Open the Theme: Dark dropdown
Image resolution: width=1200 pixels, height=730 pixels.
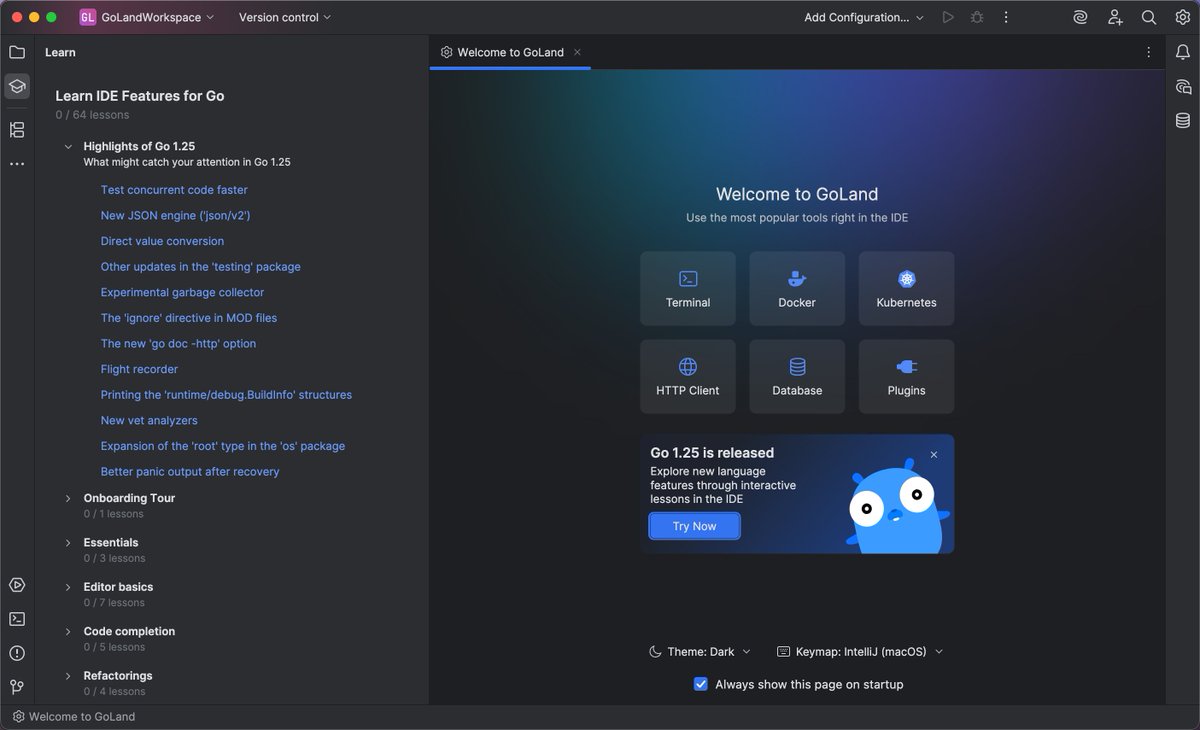point(700,651)
